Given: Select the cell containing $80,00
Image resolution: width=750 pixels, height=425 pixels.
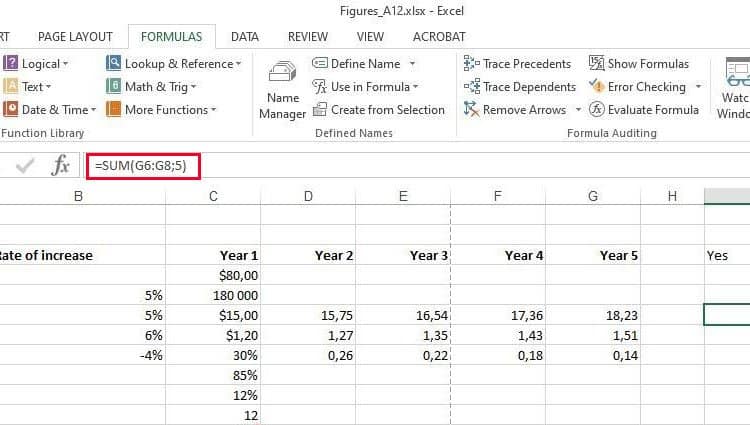Looking at the screenshot, I should click(x=213, y=275).
